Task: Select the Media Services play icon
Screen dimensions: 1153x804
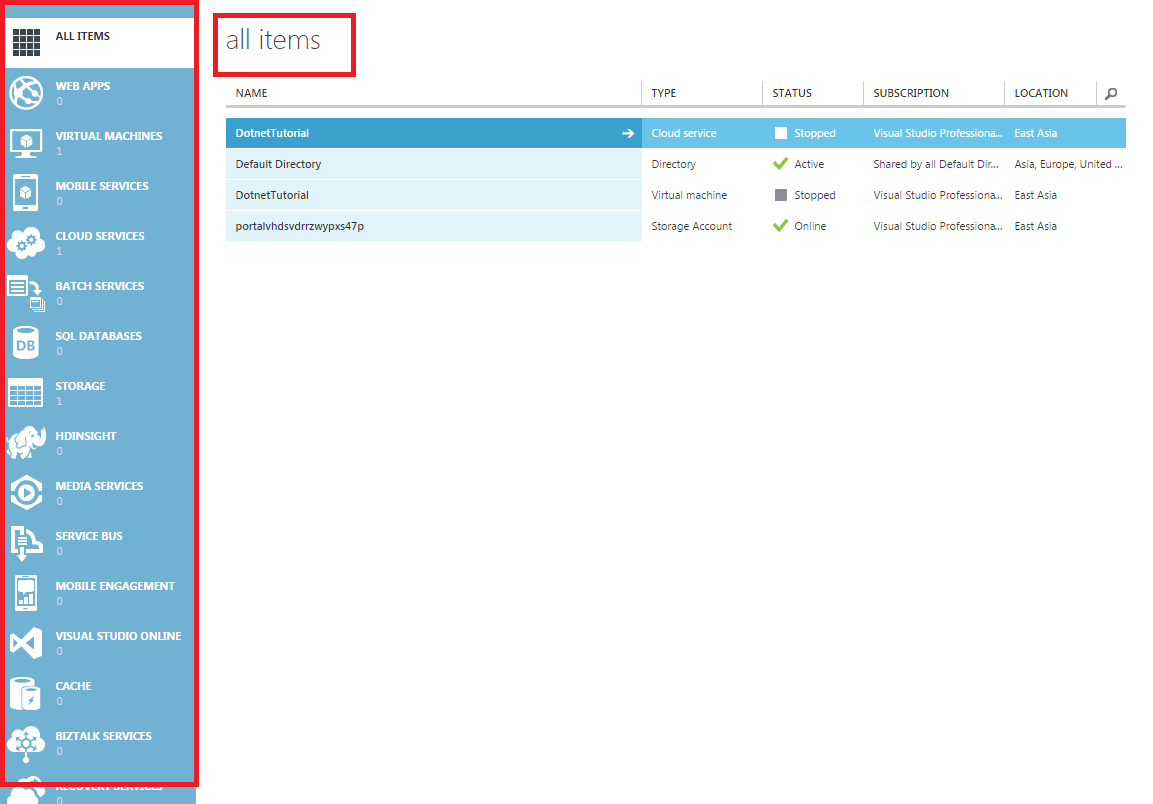Action: pyautogui.click(x=26, y=493)
